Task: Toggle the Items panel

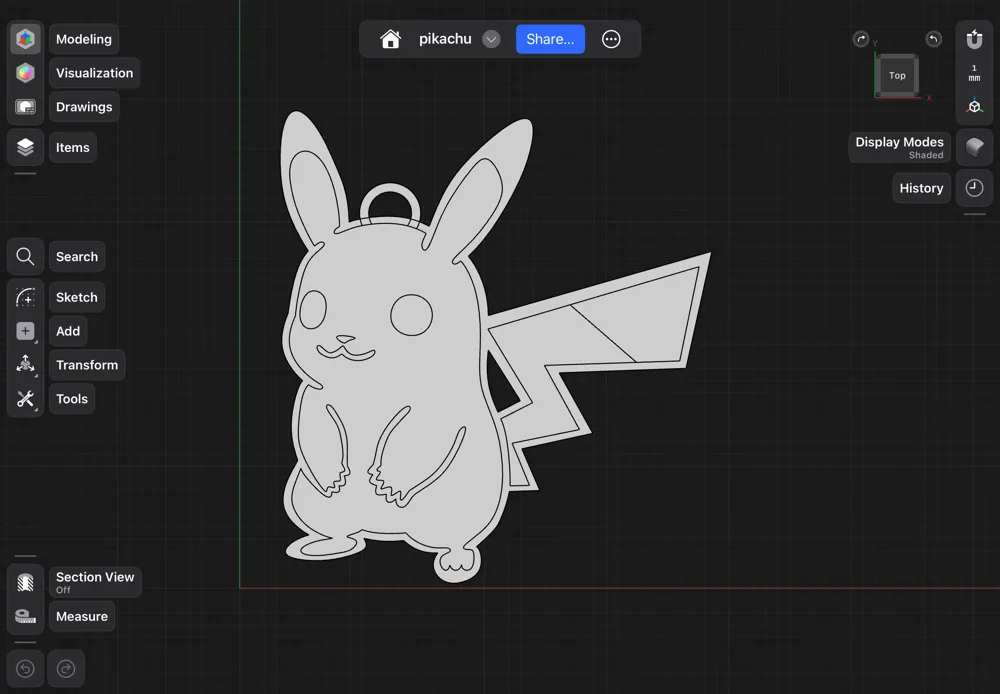Action: coord(25,146)
